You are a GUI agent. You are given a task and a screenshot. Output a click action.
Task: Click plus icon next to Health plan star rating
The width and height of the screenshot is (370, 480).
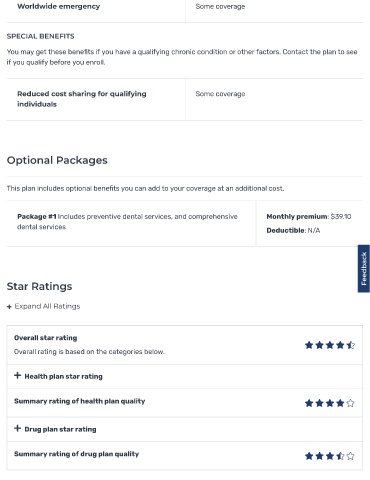pos(17,376)
